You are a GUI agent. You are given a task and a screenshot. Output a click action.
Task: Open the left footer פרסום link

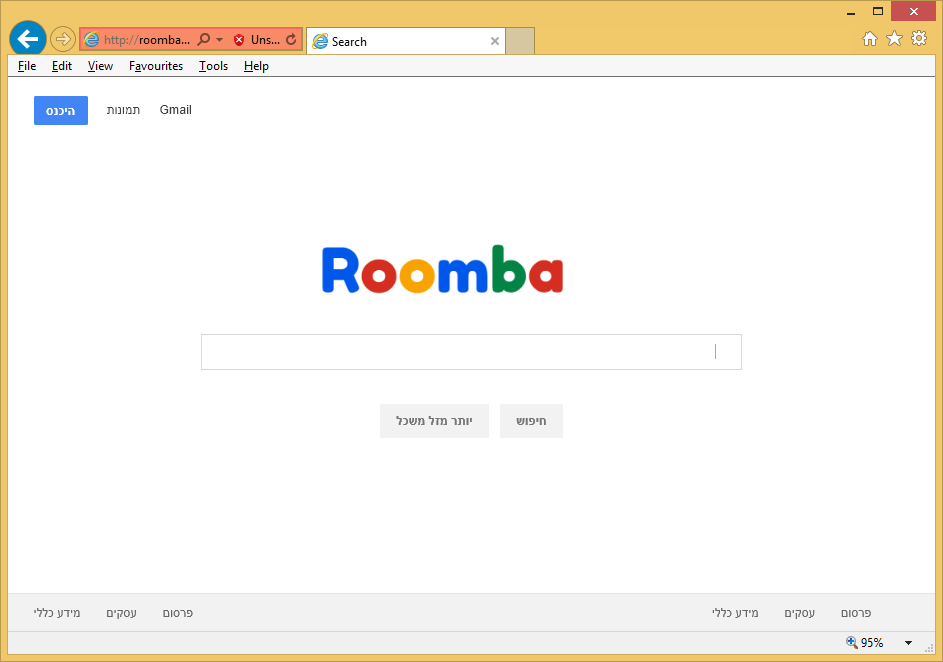[177, 613]
